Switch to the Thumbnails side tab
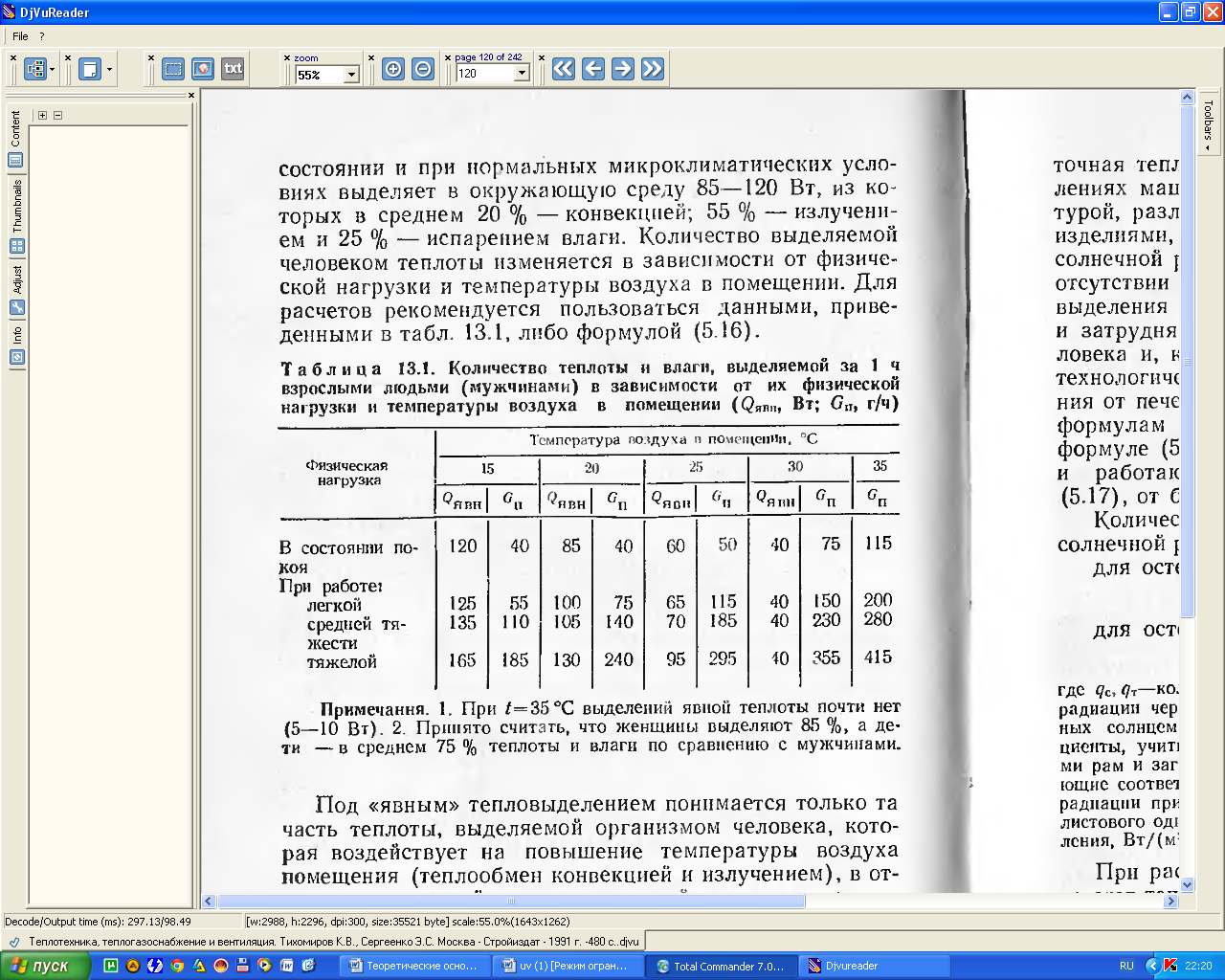This screenshot has height=980, width=1225. 16,216
